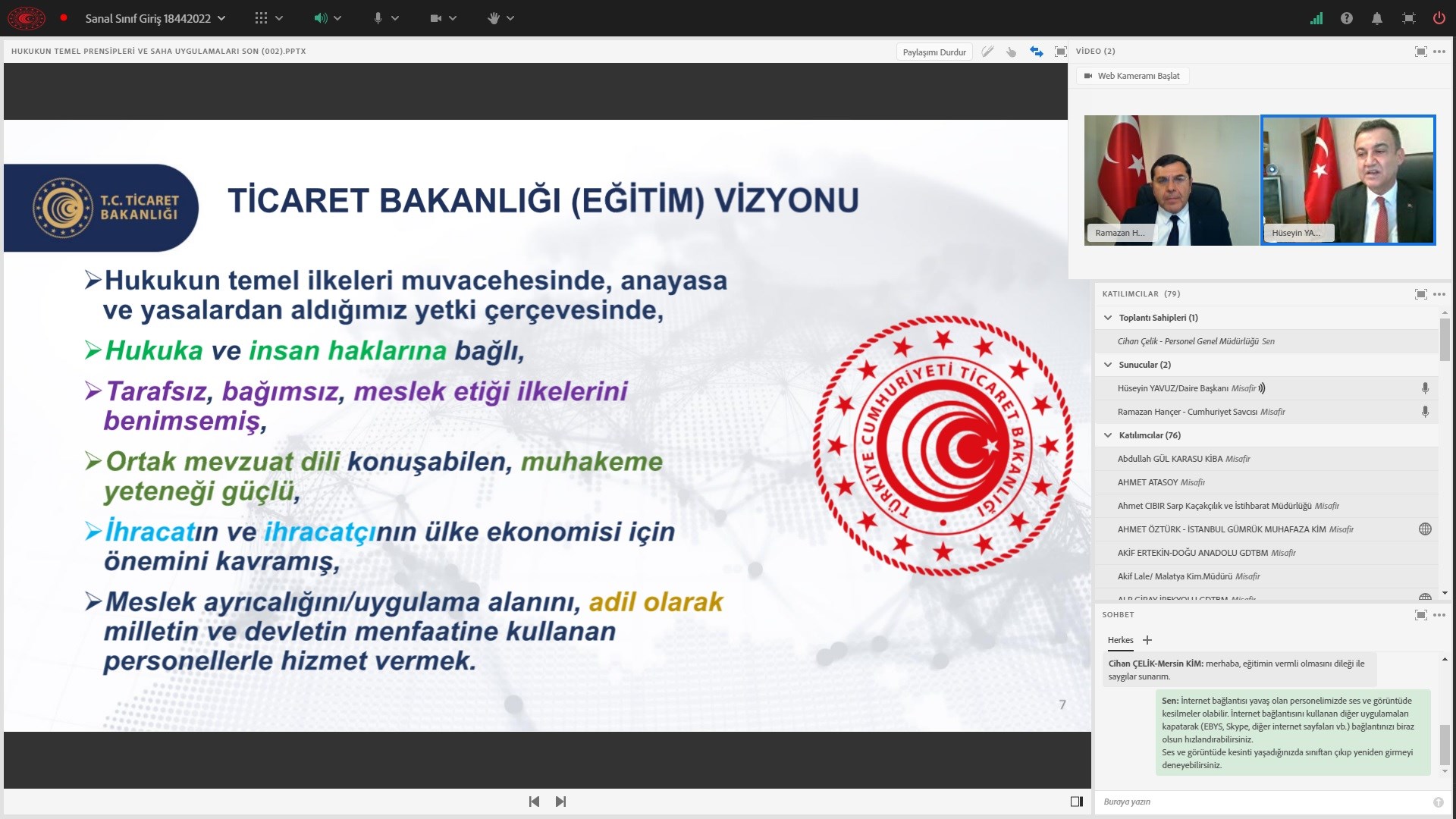
Task: Go to the previous slide
Action: (x=534, y=802)
